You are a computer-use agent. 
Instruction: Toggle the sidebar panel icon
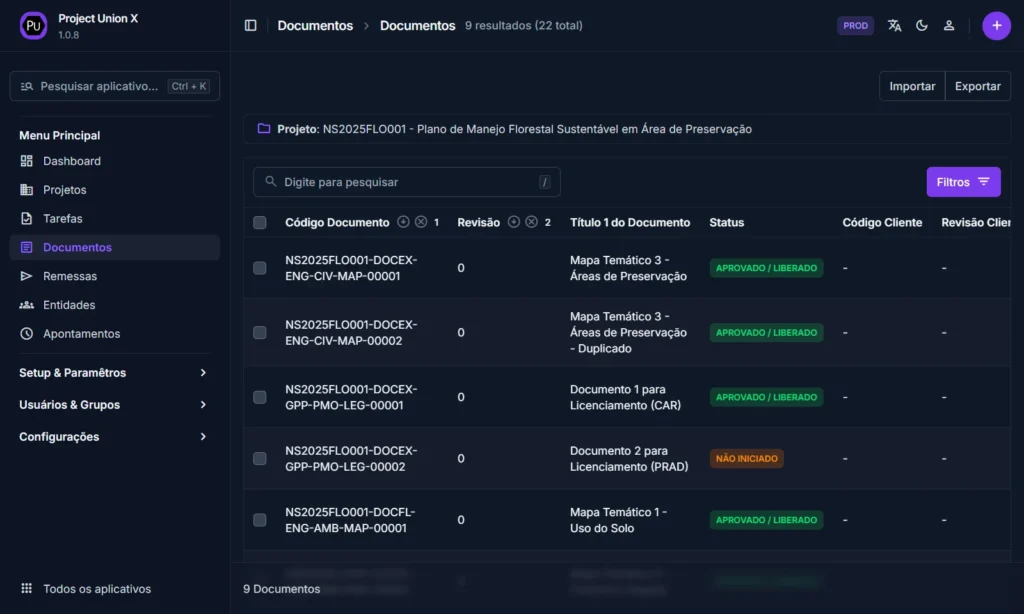click(250, 26)
